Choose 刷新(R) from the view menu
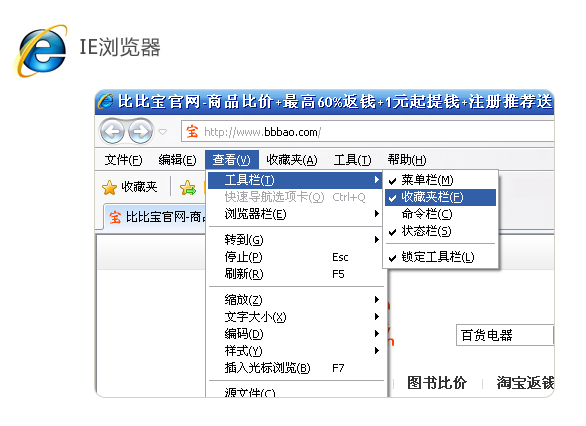Image resolution: width=586 pixels, height=426 pixels. click(294, 274)
